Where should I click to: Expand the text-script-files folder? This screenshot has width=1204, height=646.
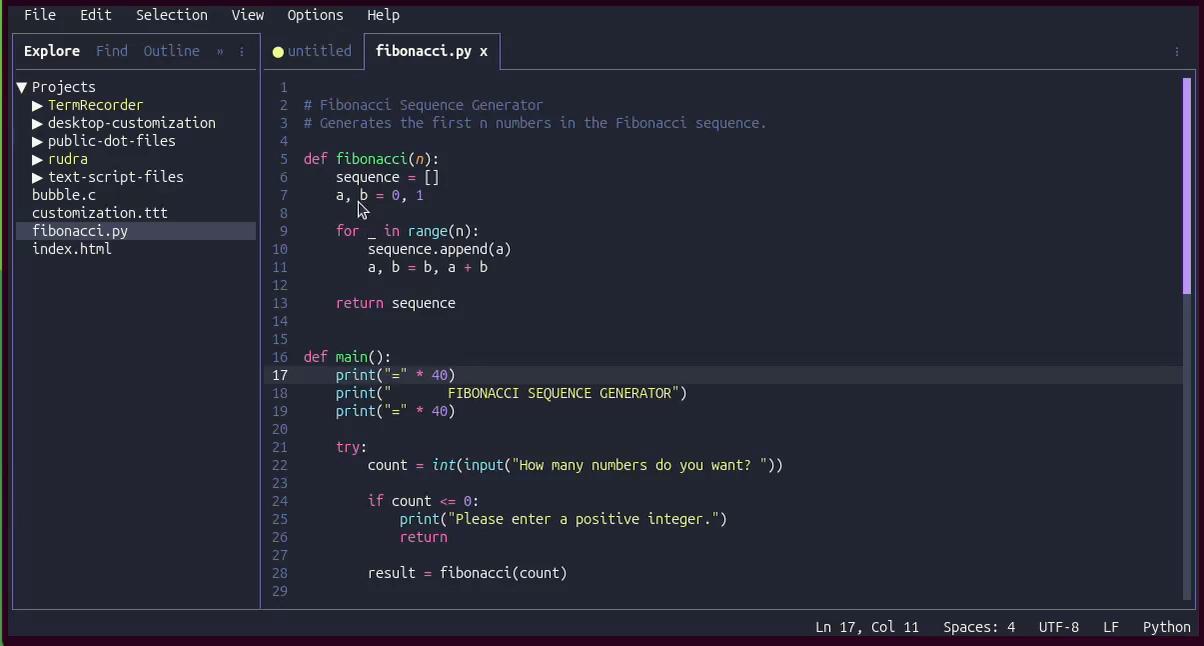pos(38,177)
